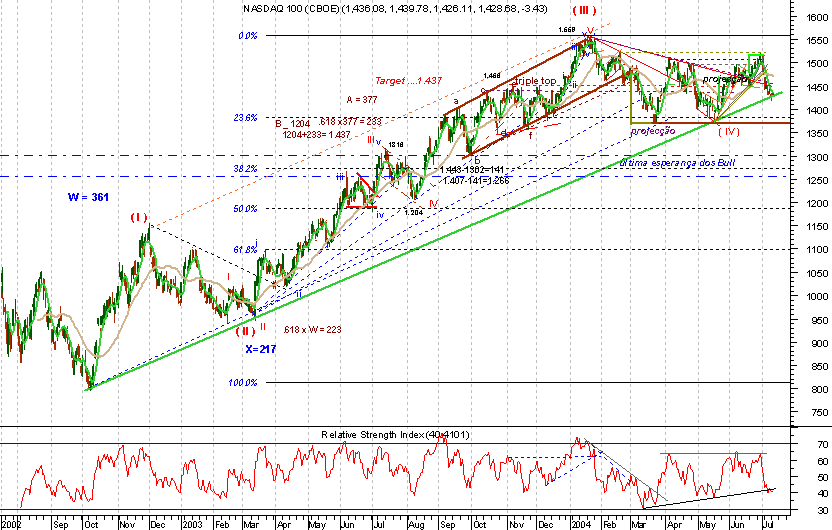The height and width of the screenshot is (530, 832).
Task: Click the red ( III ) wave label
Action: (x=584, y=11)
